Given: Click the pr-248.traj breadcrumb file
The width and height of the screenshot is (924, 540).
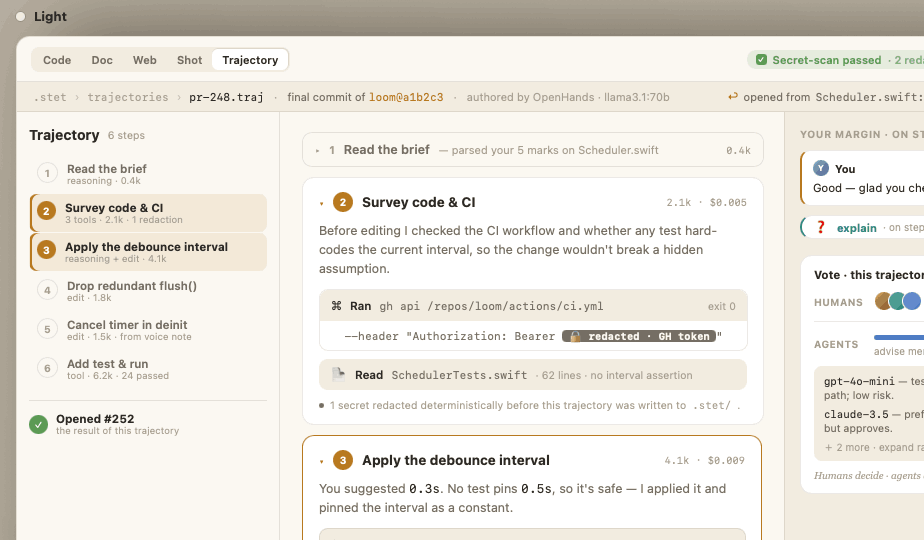Looking at the screenshot, I should coord(226,97).
